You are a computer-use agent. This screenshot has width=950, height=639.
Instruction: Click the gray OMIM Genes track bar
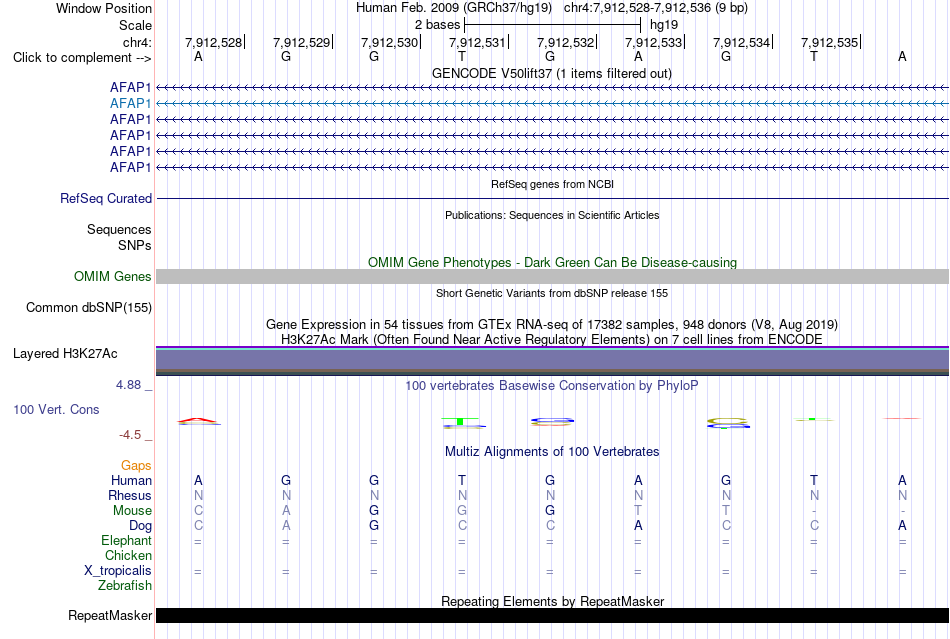(x=553, y=277)
